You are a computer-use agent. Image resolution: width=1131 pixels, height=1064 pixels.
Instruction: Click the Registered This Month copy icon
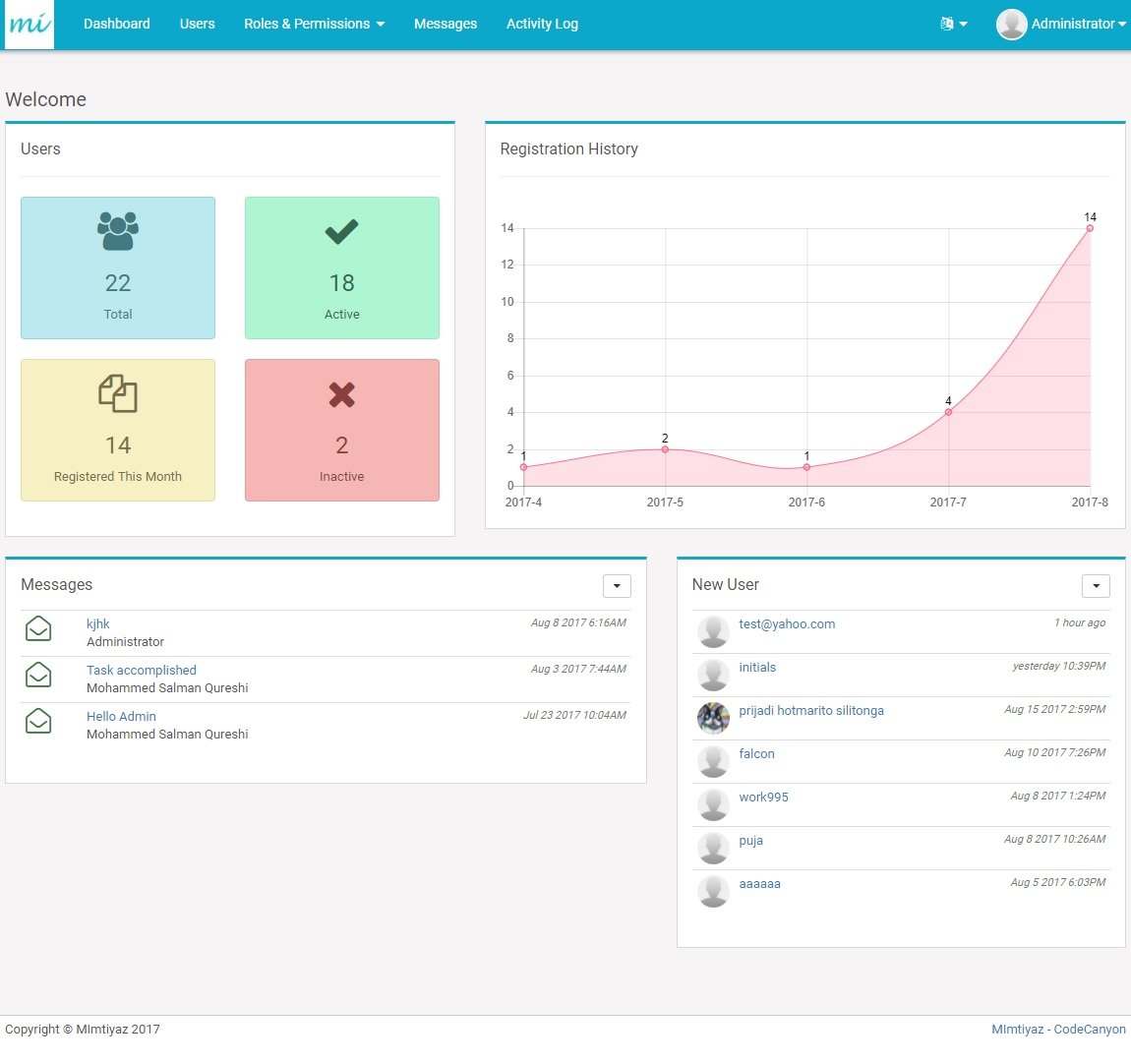tap(118, 393)
